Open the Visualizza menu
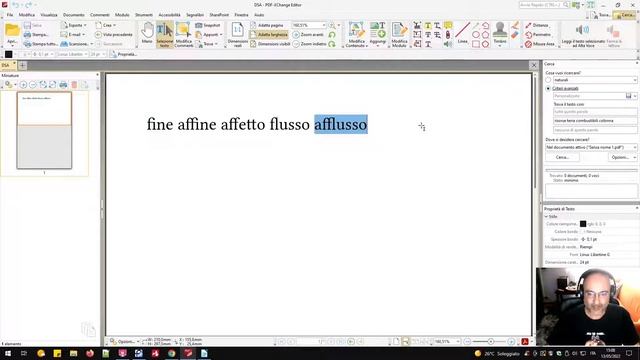Viewport: 640px width, 360px height. point(49,15)
